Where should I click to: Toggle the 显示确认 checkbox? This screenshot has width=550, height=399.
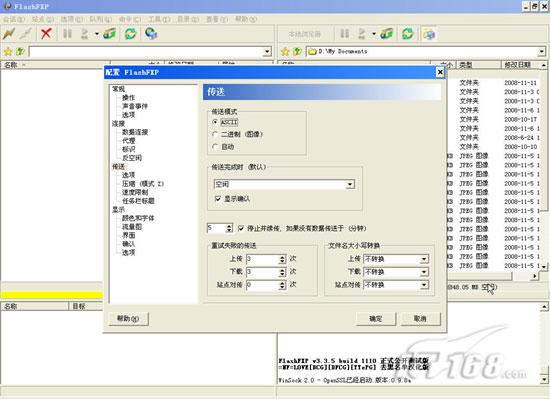[x=217, y=199]
